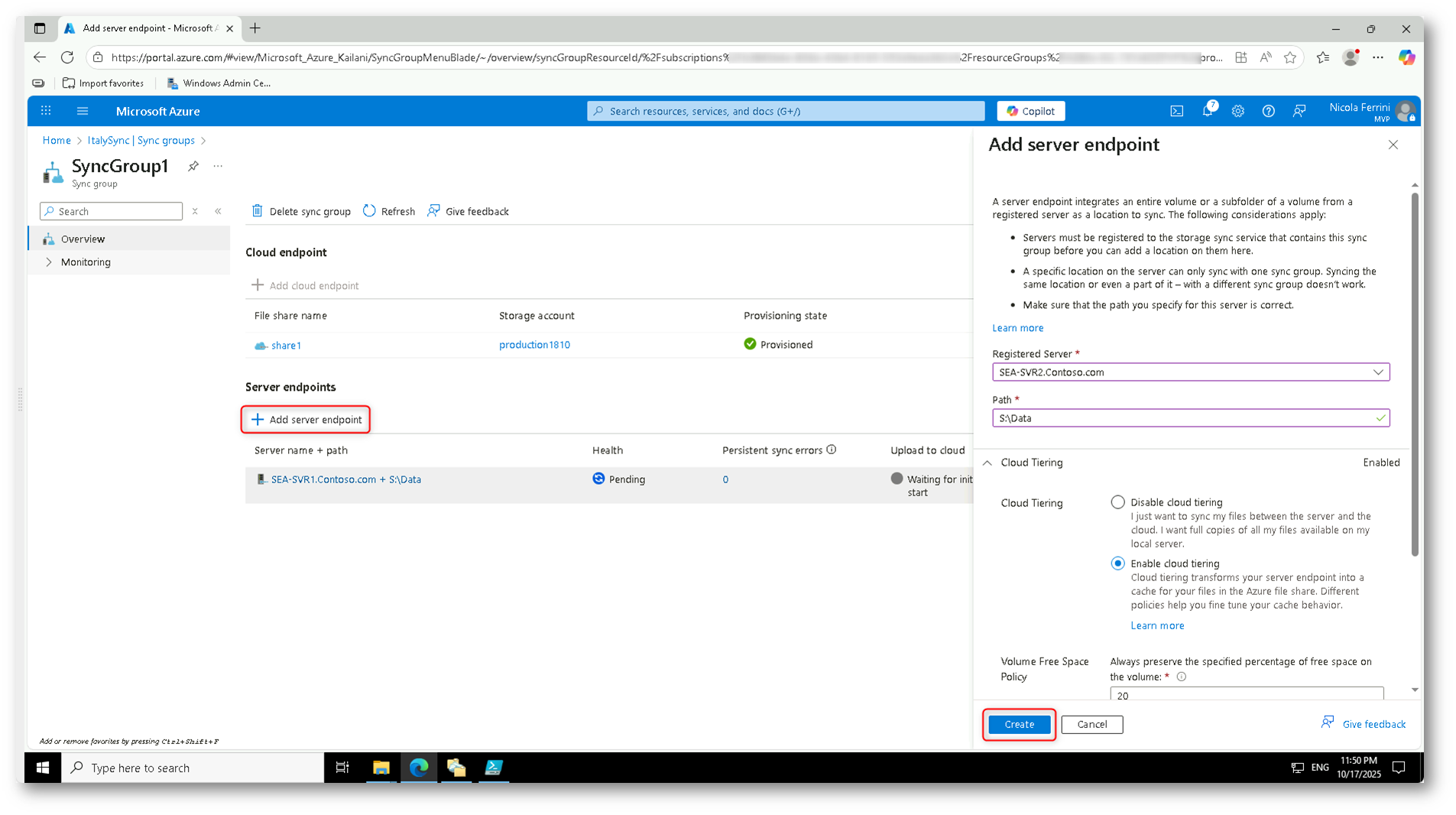Open portal settings gear icon
The width and height of the screenshot is (1456, 815).
1237,111
